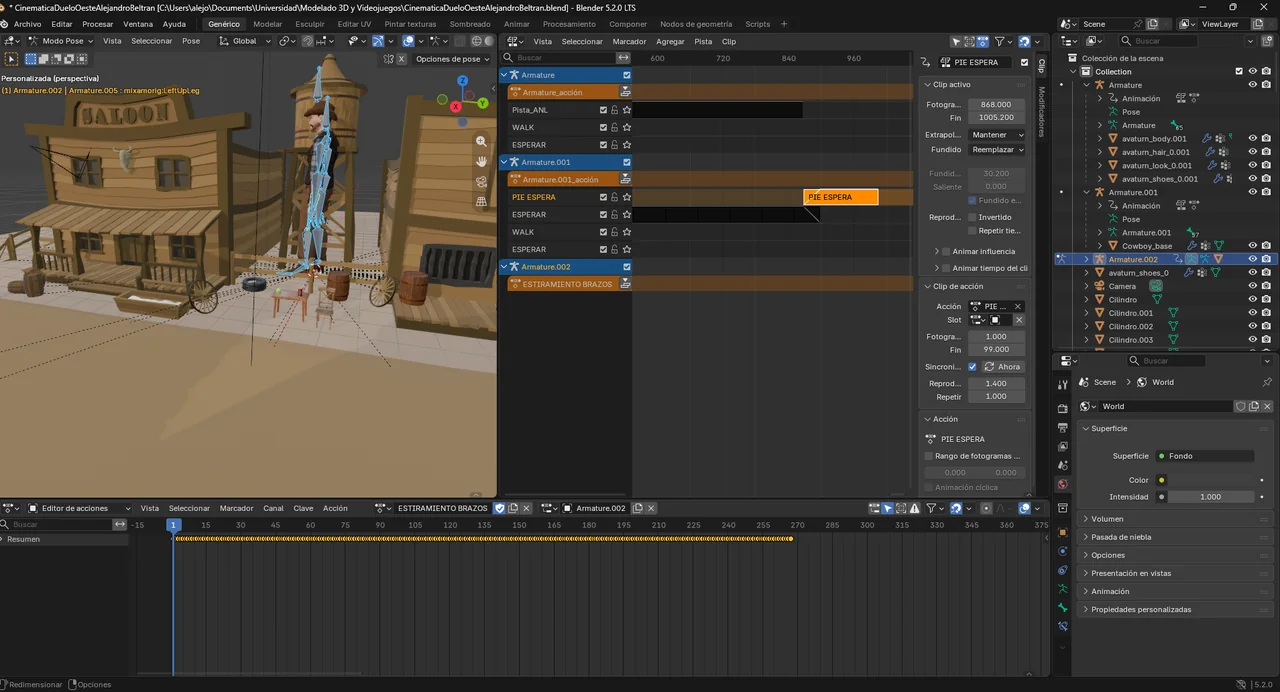Screen dimensions: 1280x692
Task: Switch to the Animar workspace tab
Action: coord(517,24)
